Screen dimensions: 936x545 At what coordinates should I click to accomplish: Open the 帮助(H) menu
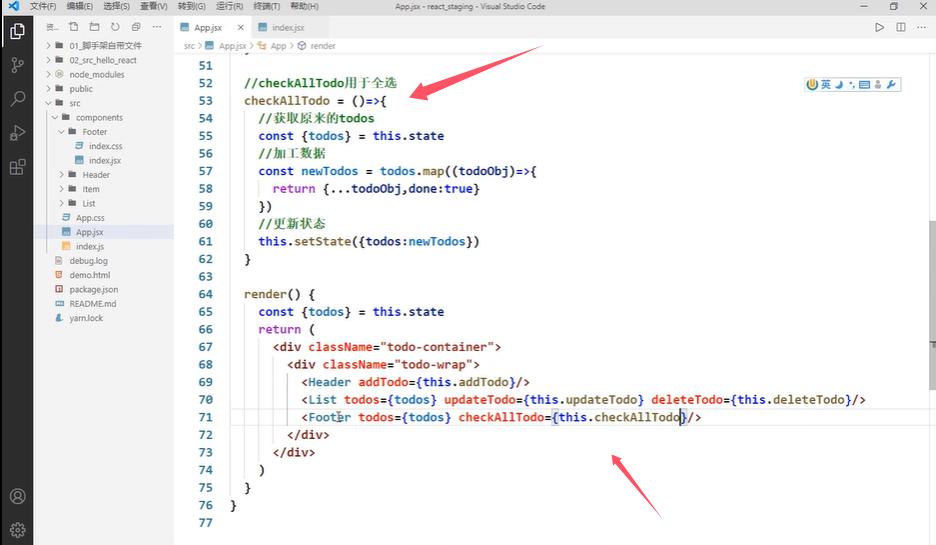pos(304,6)
